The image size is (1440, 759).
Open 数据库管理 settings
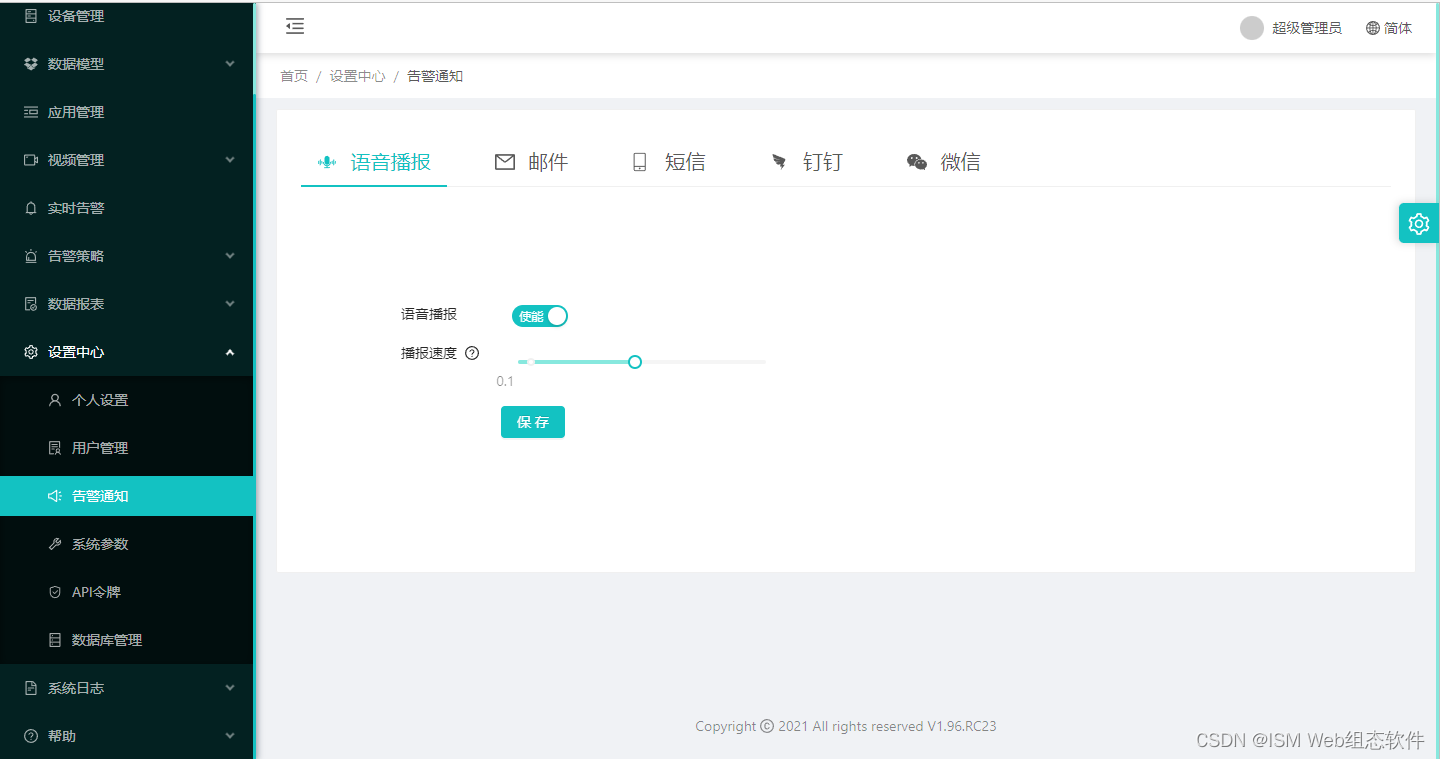[104, 639]
